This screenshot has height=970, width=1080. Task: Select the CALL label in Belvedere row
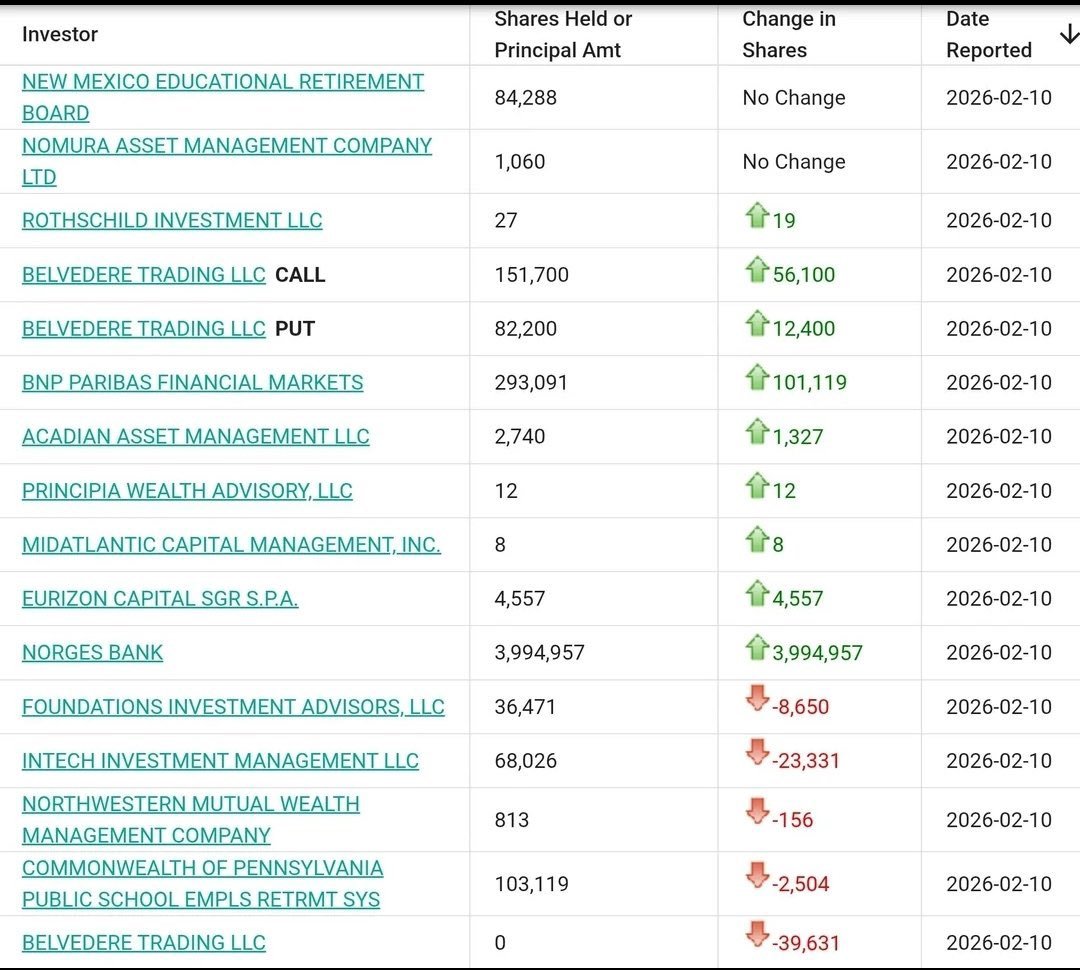[300, 275]
